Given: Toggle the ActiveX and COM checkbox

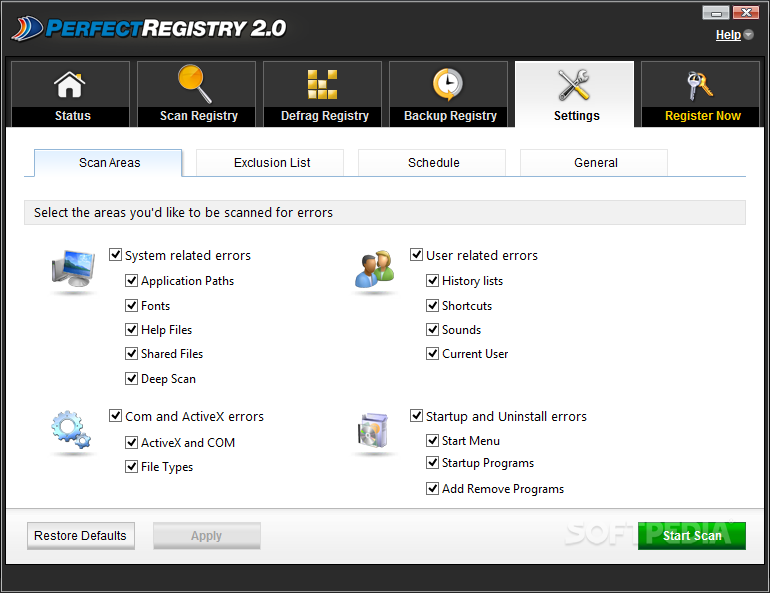Looking at the screenshot, I should (132, 442).
